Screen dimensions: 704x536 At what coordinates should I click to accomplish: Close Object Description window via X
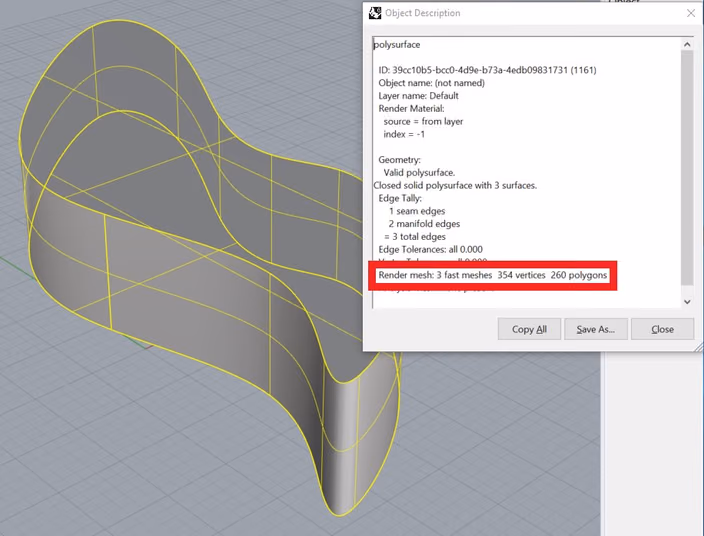[691, 13]
